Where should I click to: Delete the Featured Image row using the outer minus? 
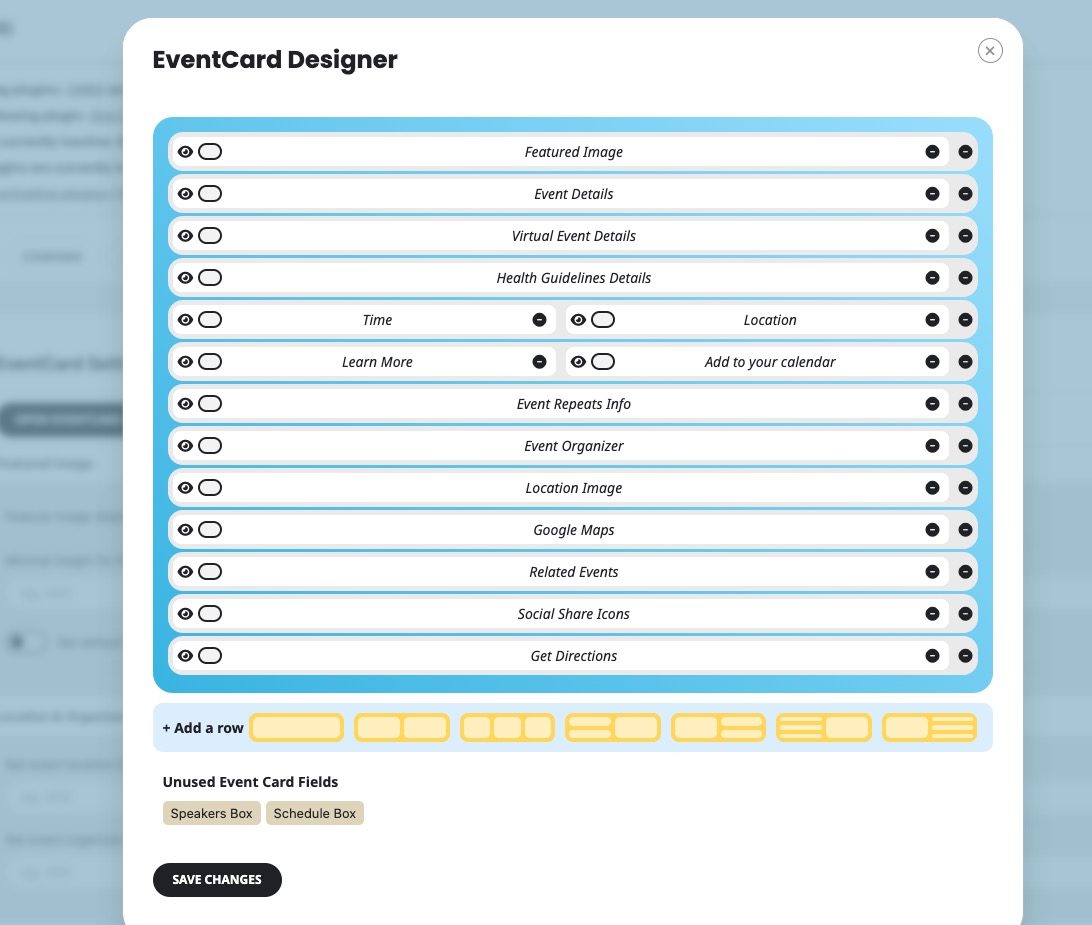point(965,152)
